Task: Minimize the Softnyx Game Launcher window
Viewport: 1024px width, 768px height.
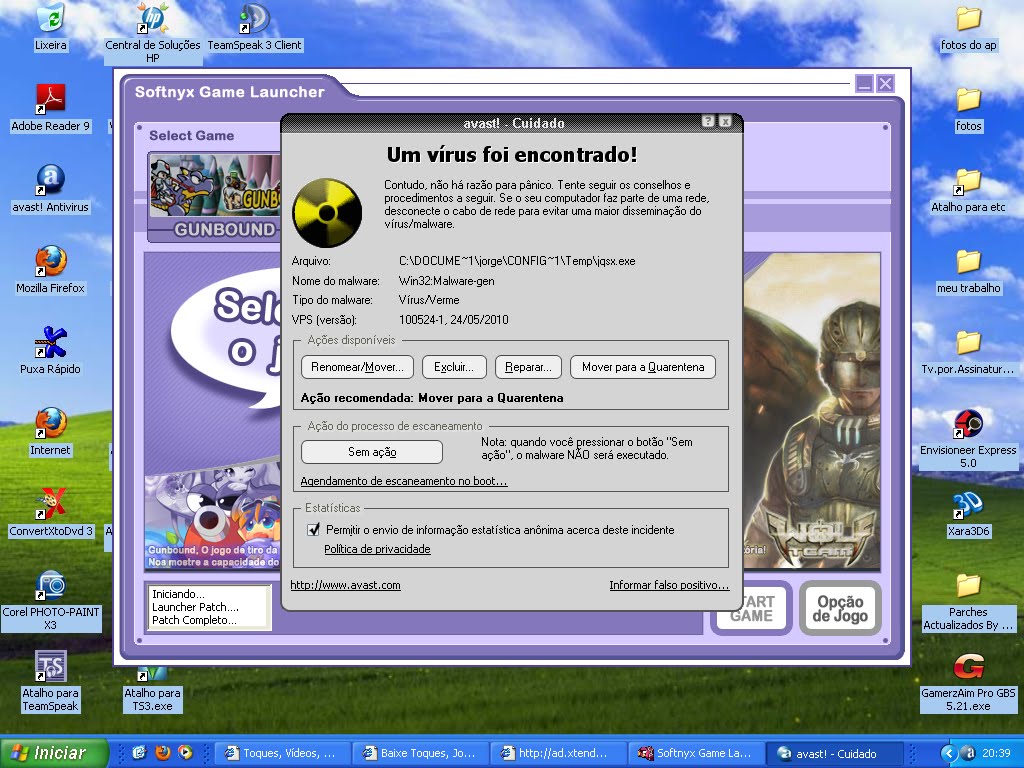Action: click(864, 84)
